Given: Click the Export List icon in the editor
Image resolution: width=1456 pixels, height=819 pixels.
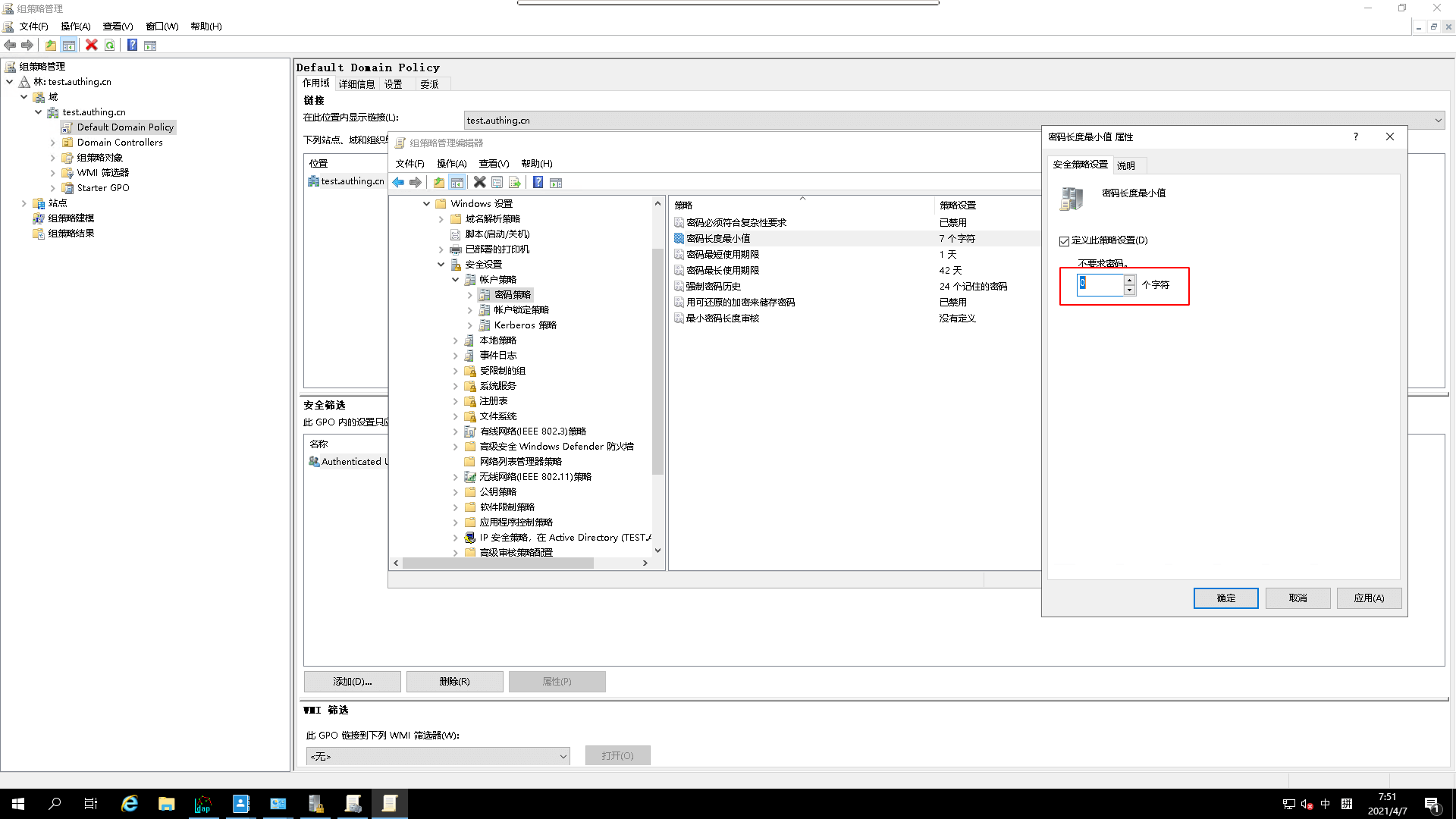Looking at the screenshot, I should click(516, 182).
